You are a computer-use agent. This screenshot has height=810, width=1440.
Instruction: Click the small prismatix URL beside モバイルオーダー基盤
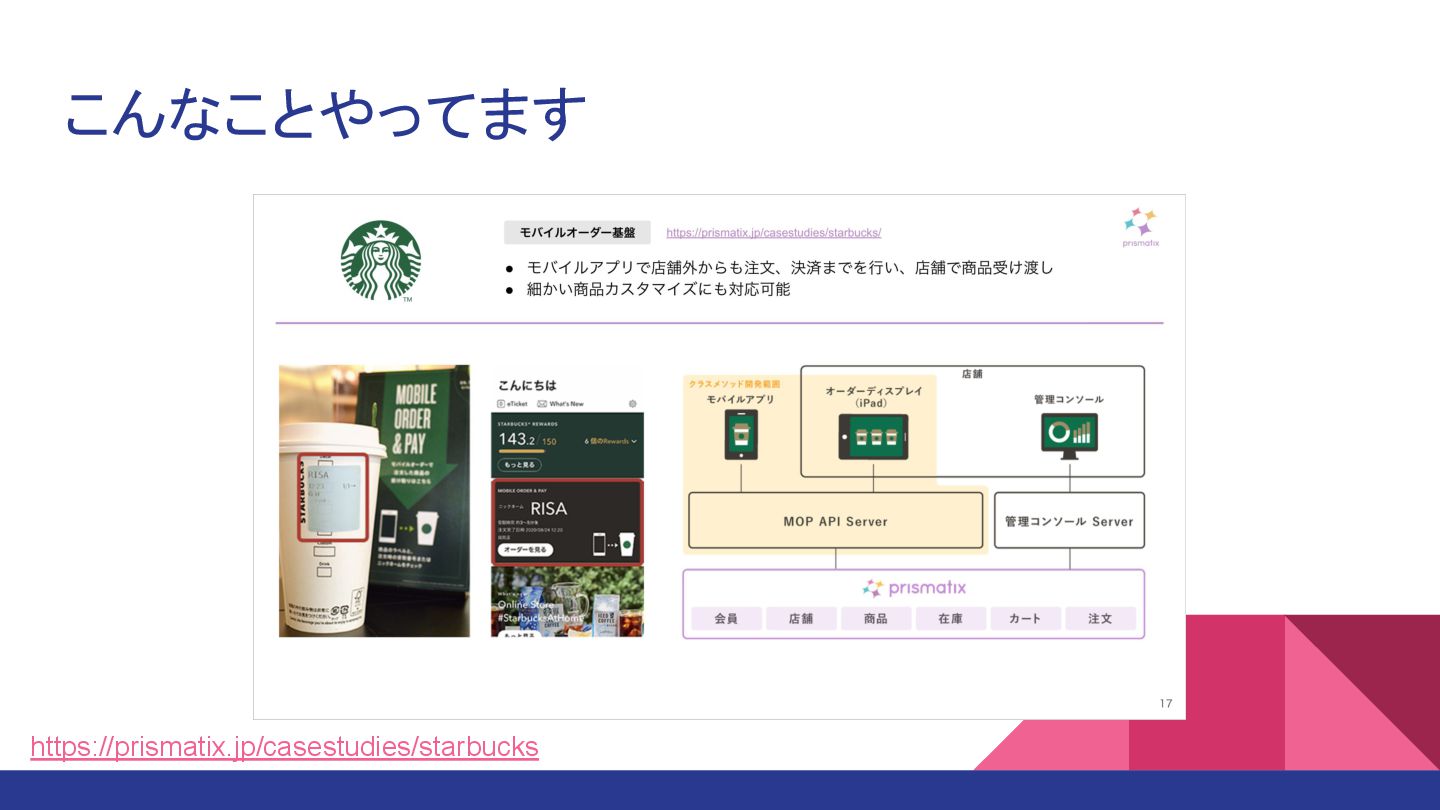pos(773,233)
